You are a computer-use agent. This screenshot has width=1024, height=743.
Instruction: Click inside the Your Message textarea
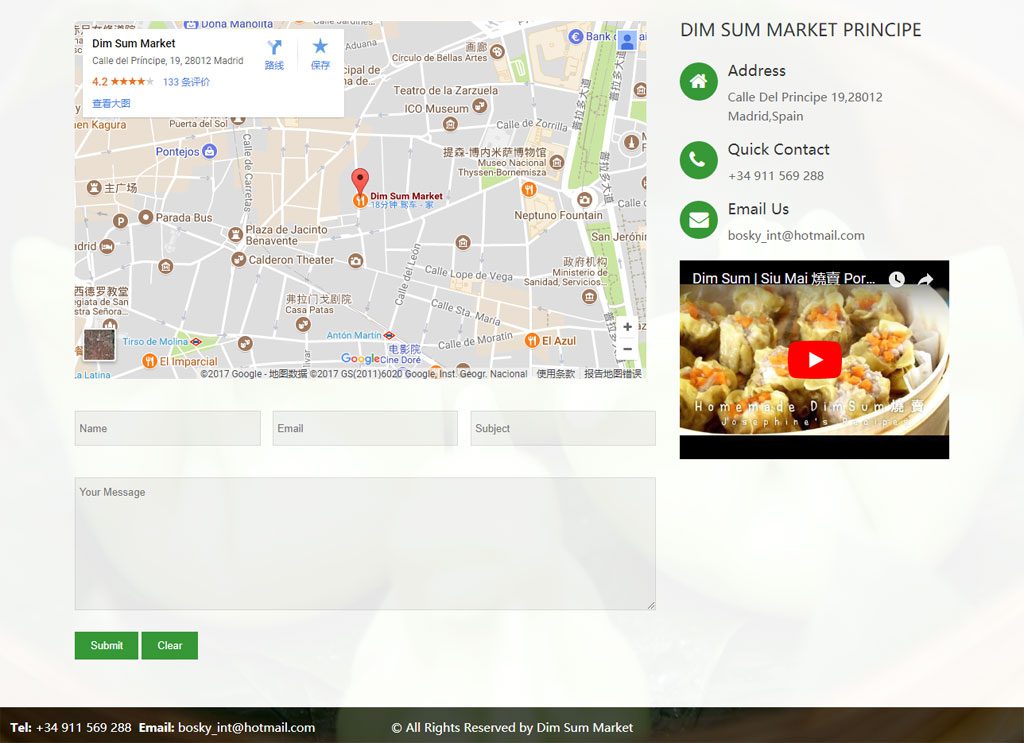[365, 544]
